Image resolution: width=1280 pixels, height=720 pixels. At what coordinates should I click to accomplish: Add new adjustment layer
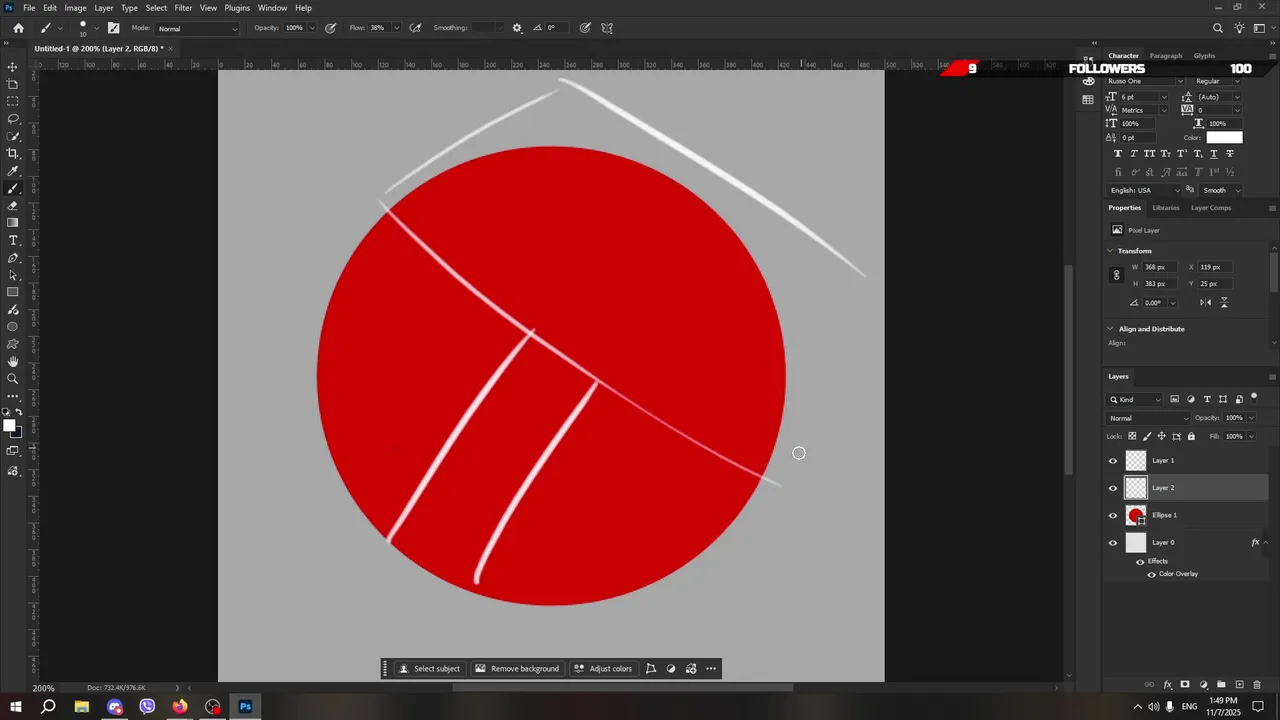click(1203, 685)
